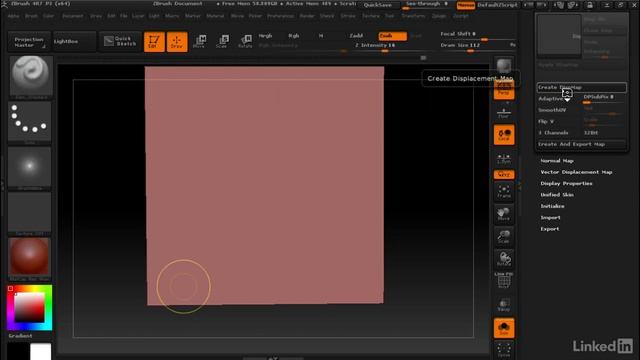
Task: Activate Draw mode button
Action: click(177, 42)
